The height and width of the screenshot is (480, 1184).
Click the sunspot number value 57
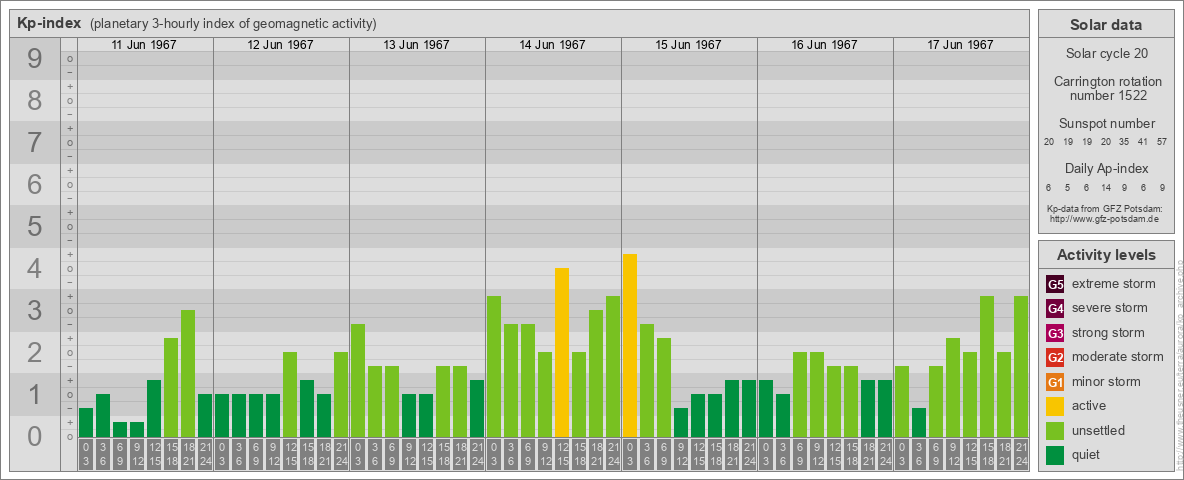pyautogui.click(x=1163, y=142)
